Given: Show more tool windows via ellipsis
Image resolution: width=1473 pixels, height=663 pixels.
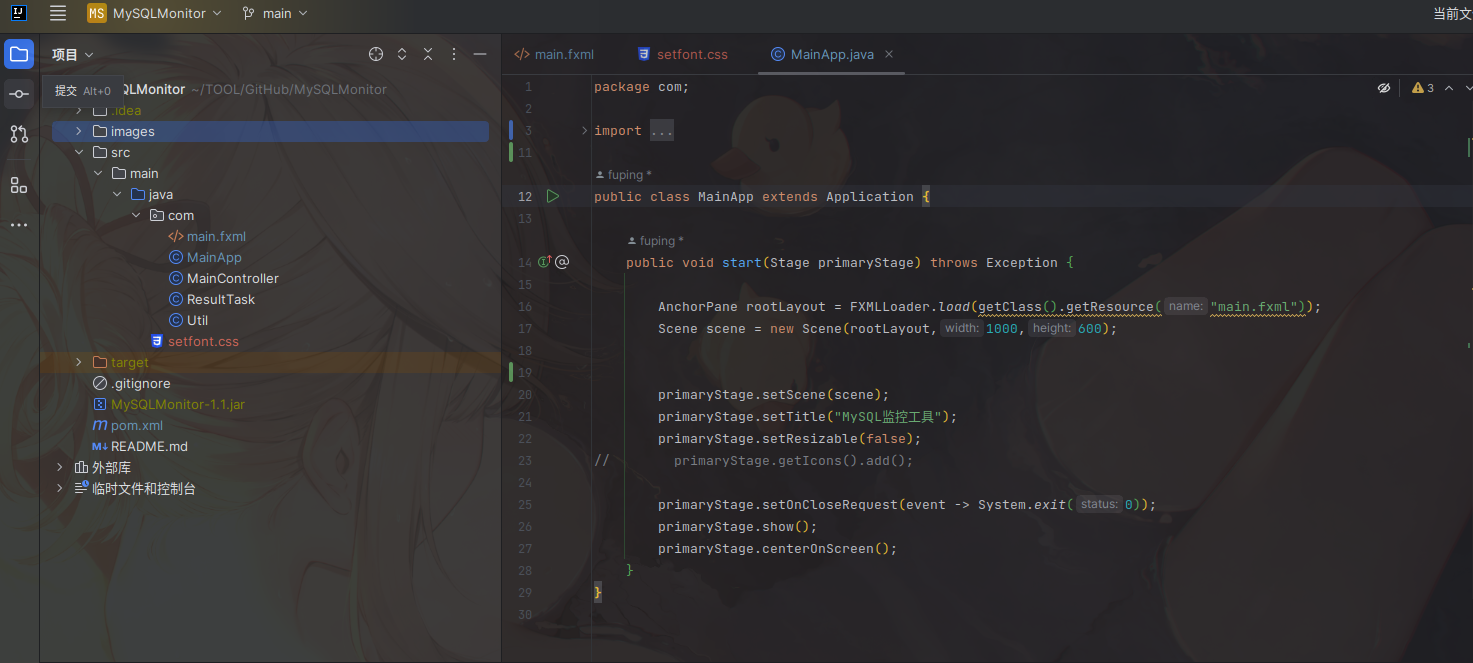Looking at the screenshot, I should (19, 225).
